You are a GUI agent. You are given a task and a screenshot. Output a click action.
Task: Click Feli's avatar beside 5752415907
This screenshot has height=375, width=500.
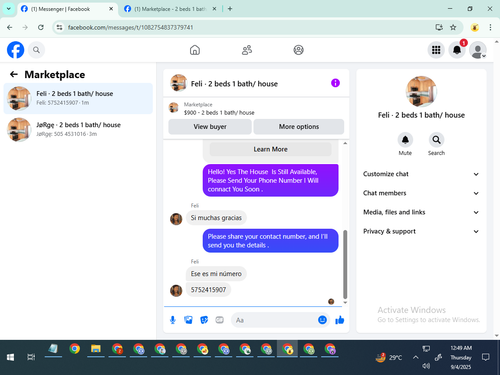(176, 291)
